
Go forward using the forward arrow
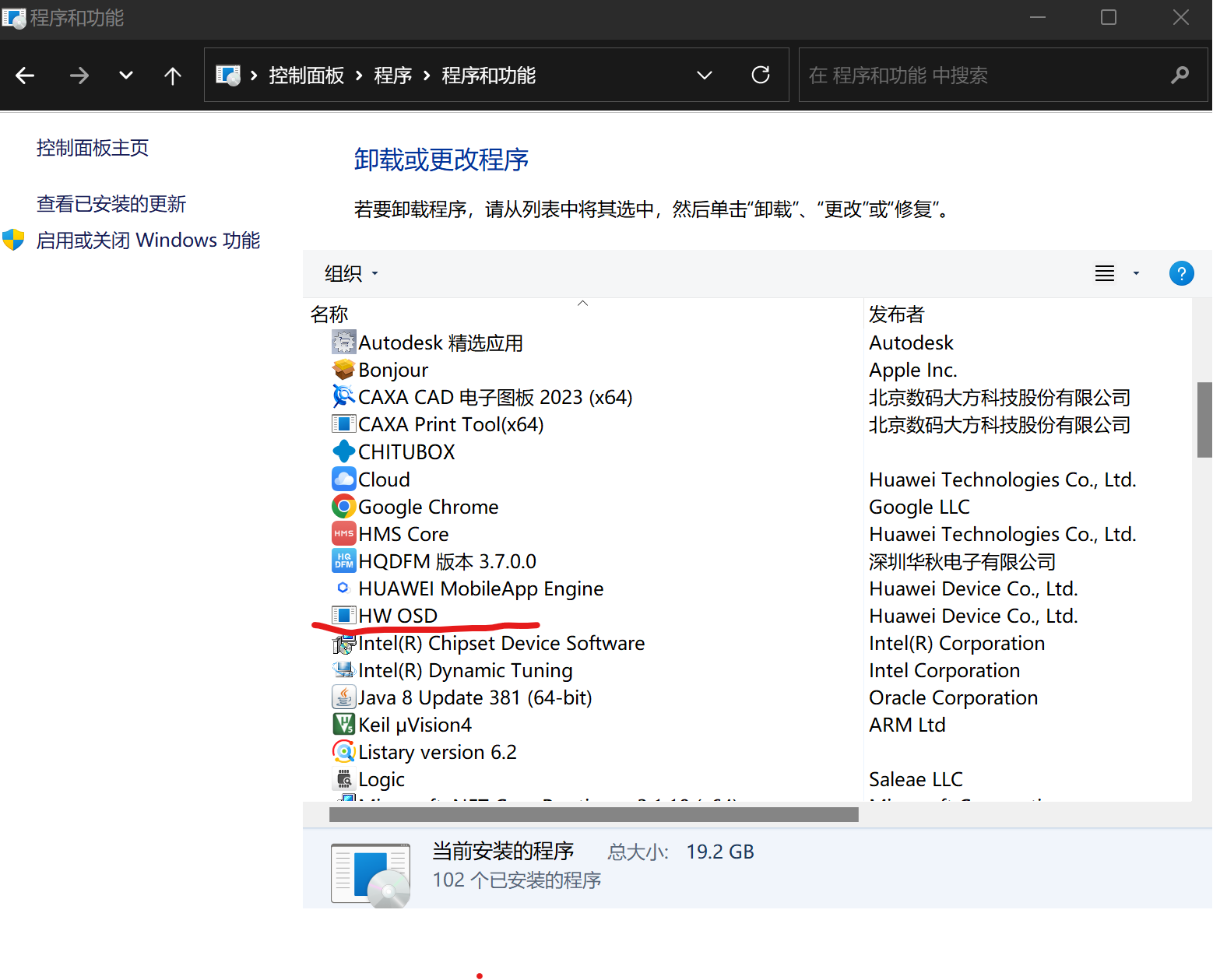(79, 76)
